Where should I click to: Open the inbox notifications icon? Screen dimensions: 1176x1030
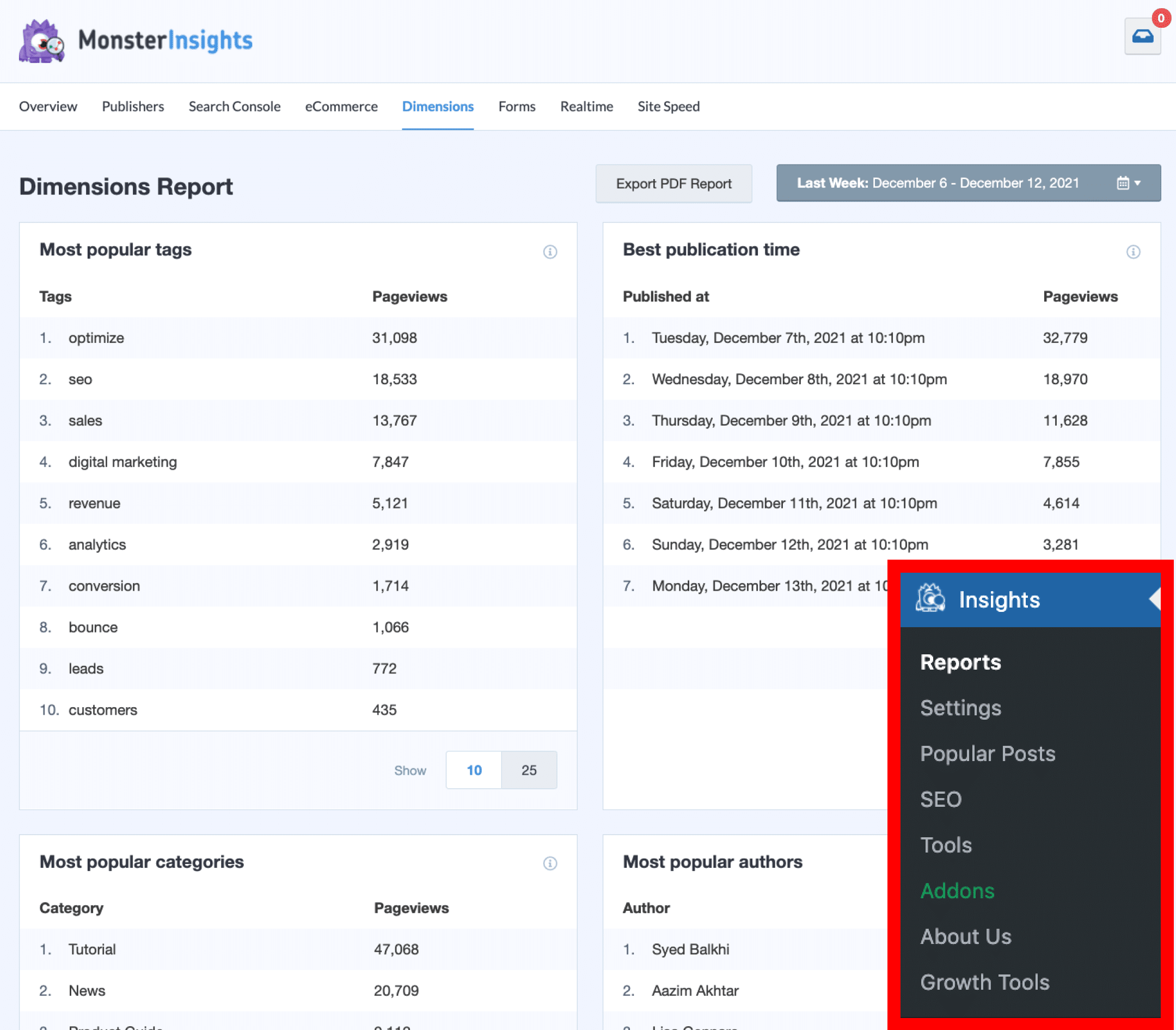(1142, 37)
